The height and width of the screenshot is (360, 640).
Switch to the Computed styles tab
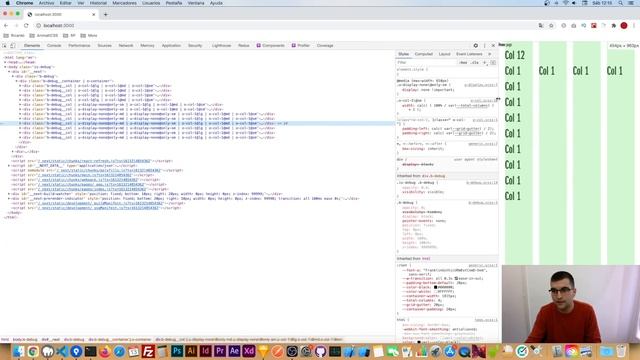pyautogui.click(x=424, y=54)
